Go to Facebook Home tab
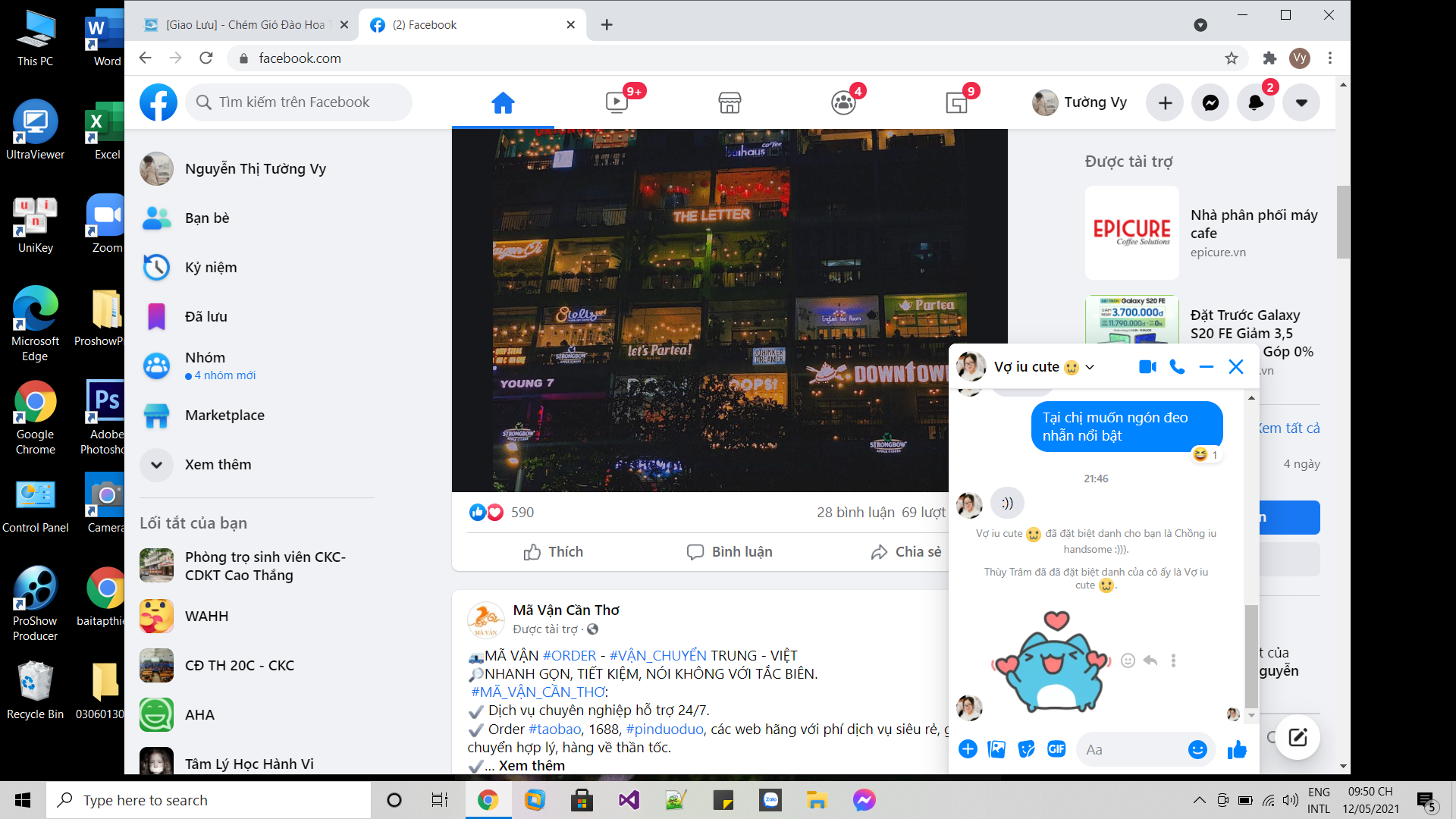Viewport: 1456px width, 819px height. pos(503,102)
